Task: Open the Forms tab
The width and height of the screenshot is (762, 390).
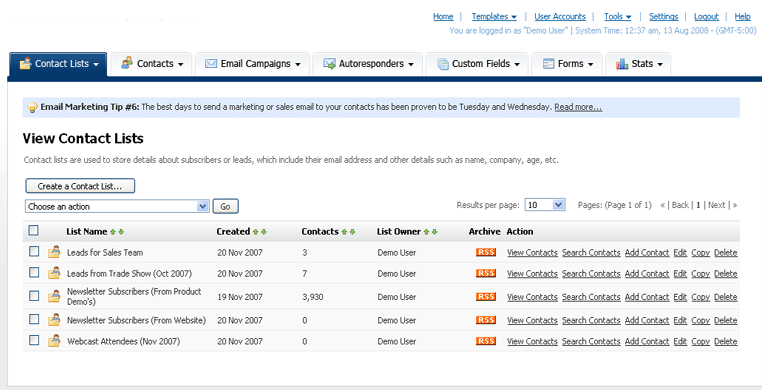Action: 567,64
